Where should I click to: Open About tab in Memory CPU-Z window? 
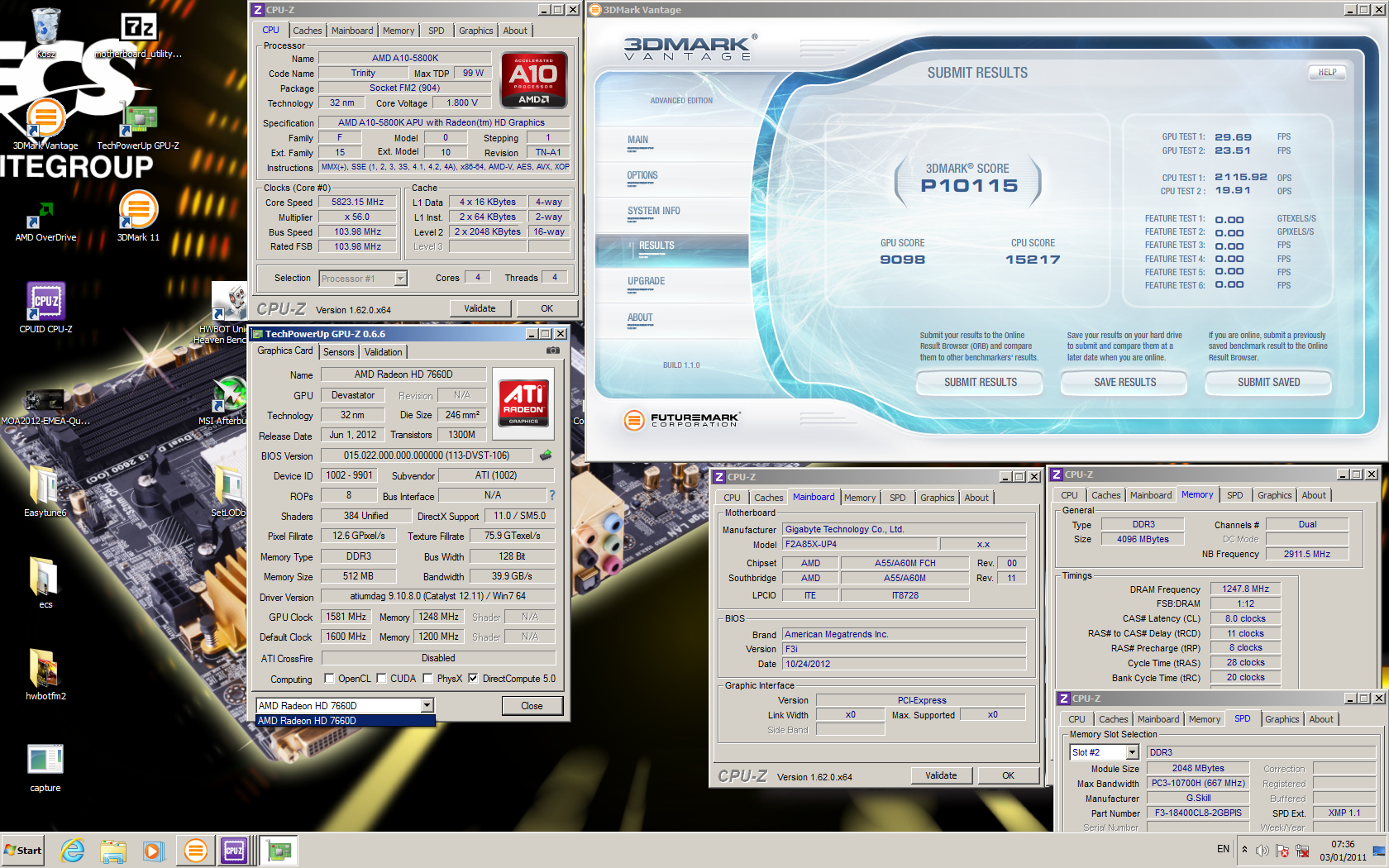click(1314, 495)
